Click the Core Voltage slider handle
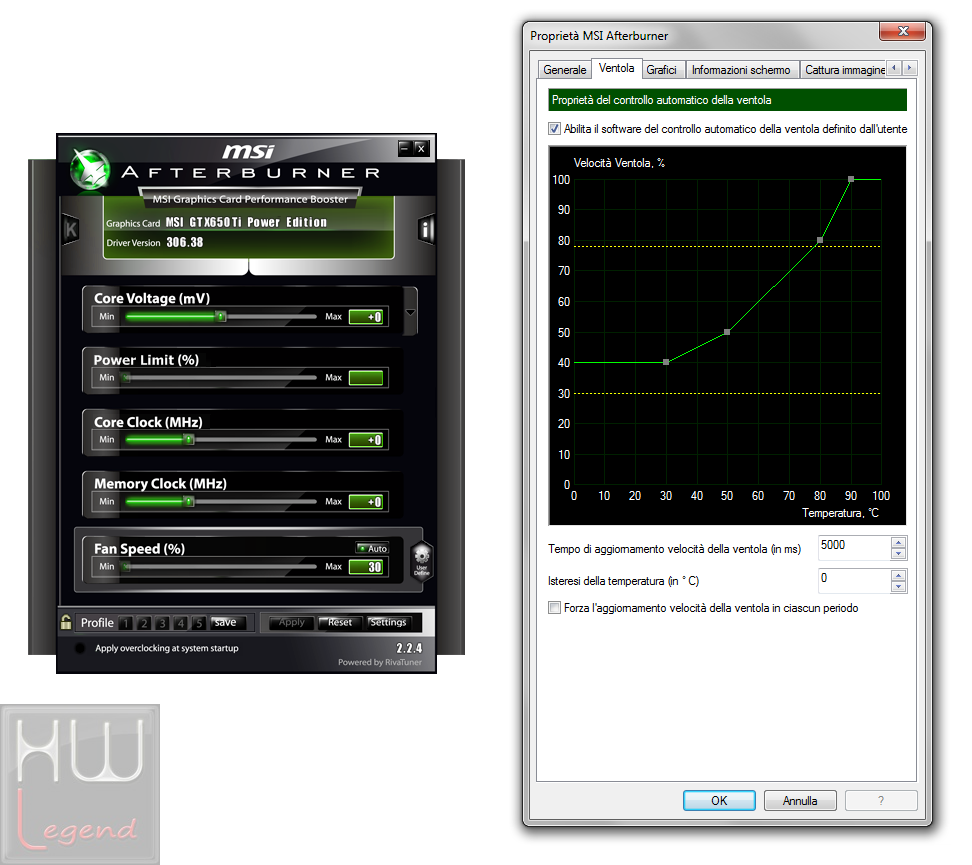The width and height of the screenshot is (972, 865). click(x=221, y=317)
